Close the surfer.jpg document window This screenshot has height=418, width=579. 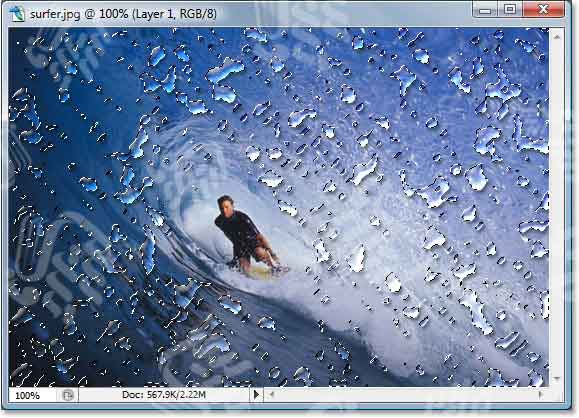[543, 10]
